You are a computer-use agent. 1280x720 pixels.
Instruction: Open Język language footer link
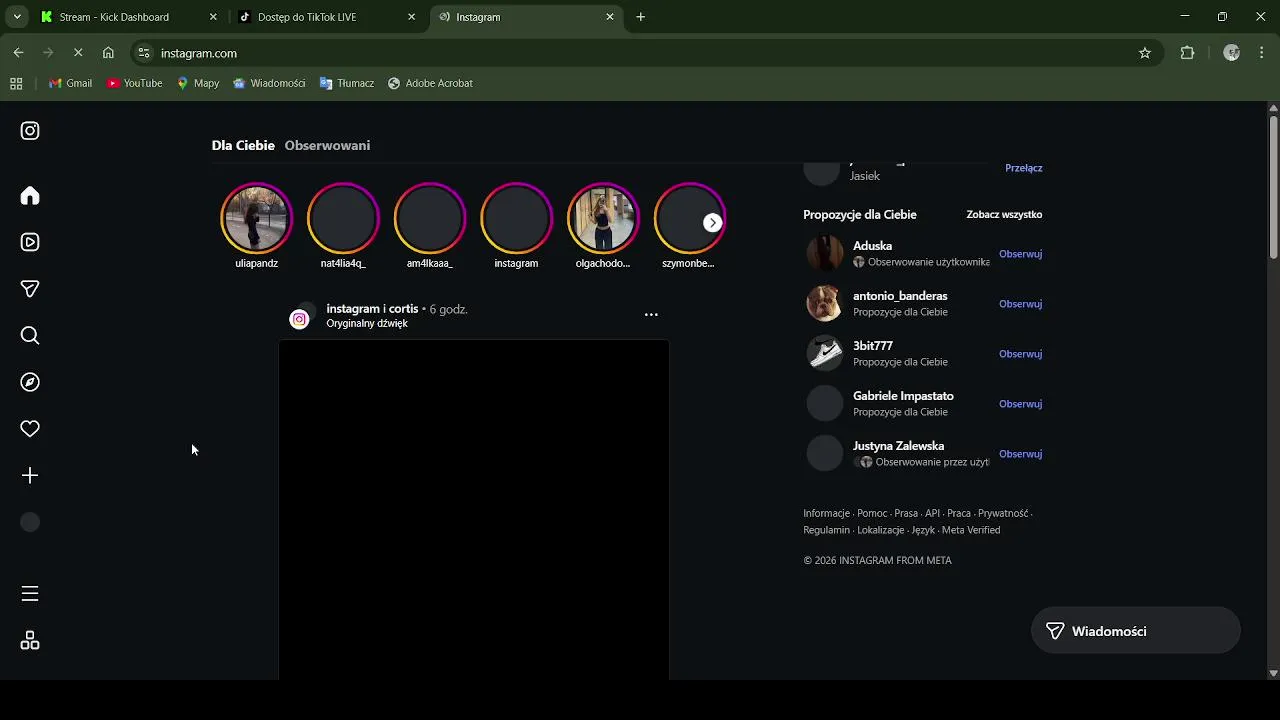[x=923, y=530]
